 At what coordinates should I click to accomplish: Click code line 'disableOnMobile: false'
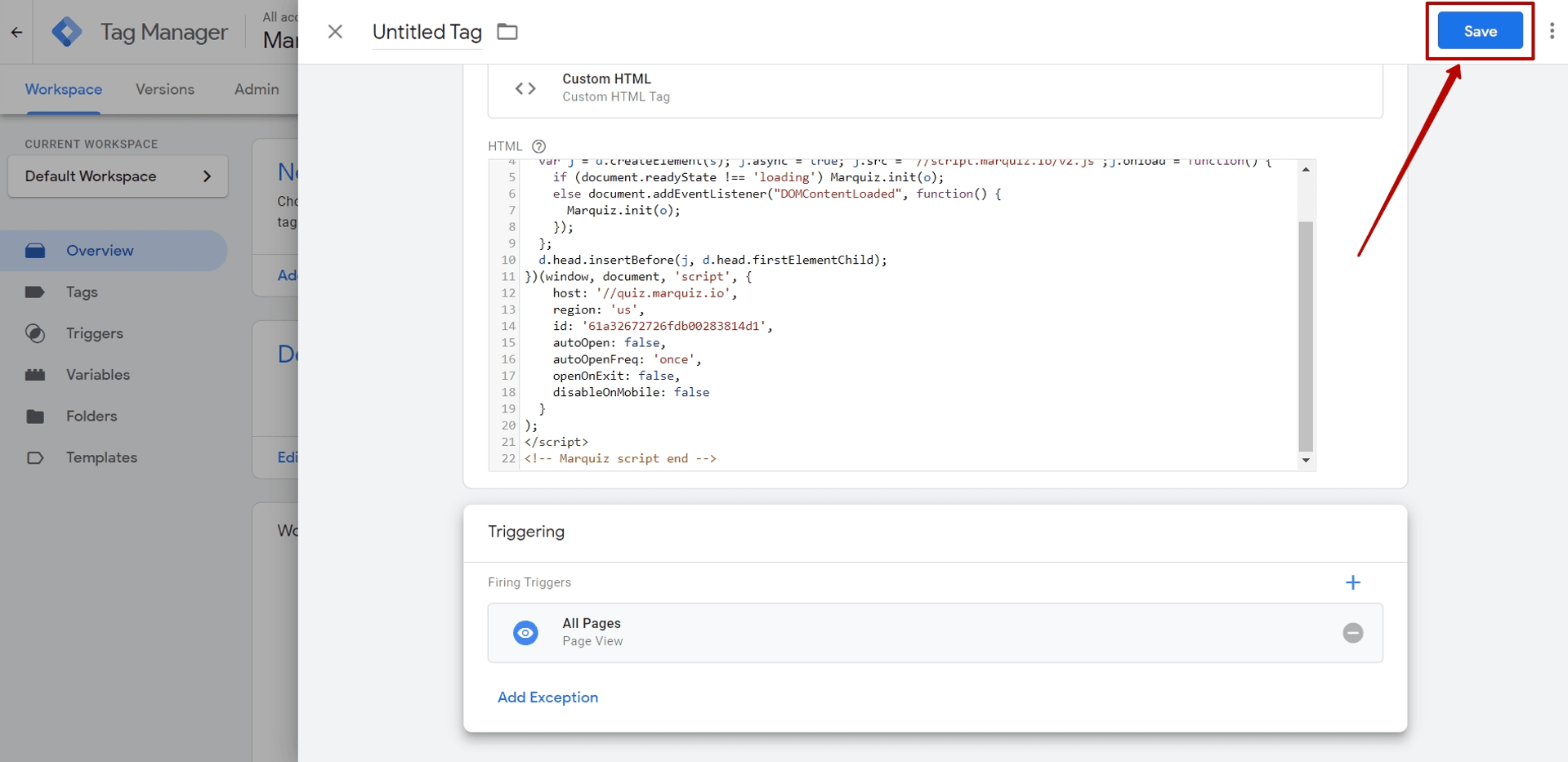[631, 392]
